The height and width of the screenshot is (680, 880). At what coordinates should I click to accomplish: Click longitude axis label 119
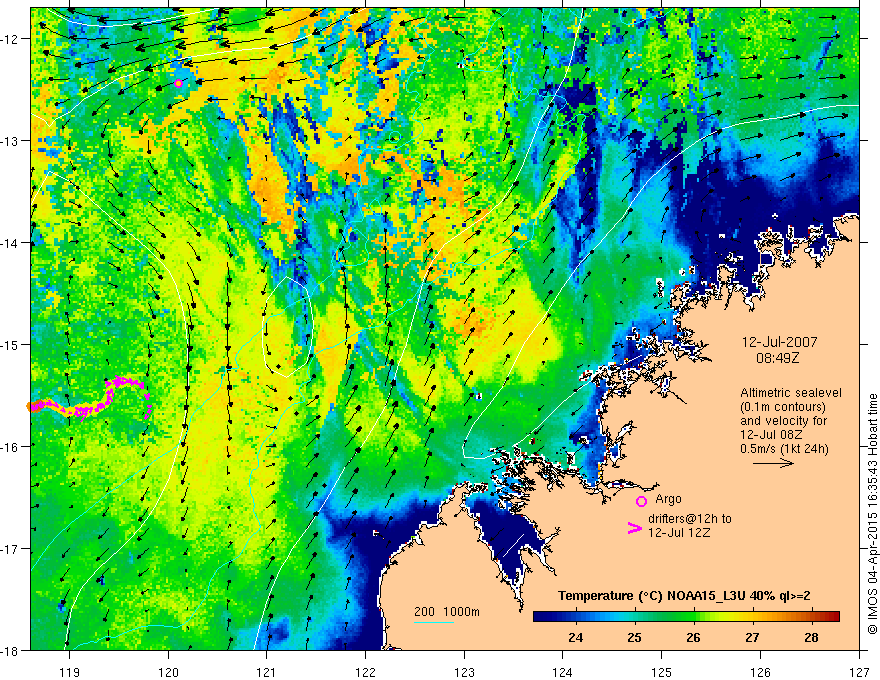pos(70,672)
